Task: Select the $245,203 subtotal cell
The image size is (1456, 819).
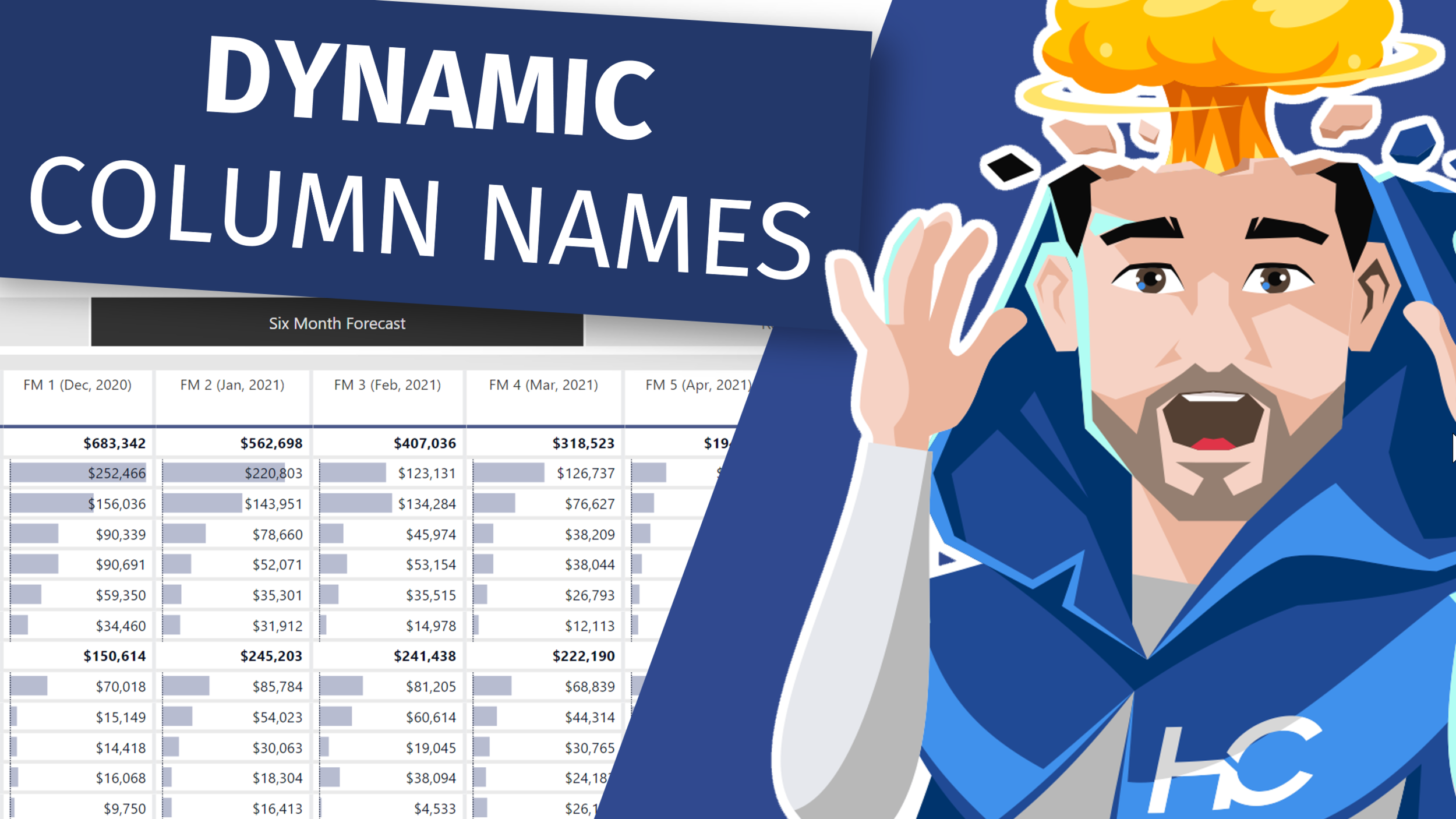Action: tap(271, 656)
